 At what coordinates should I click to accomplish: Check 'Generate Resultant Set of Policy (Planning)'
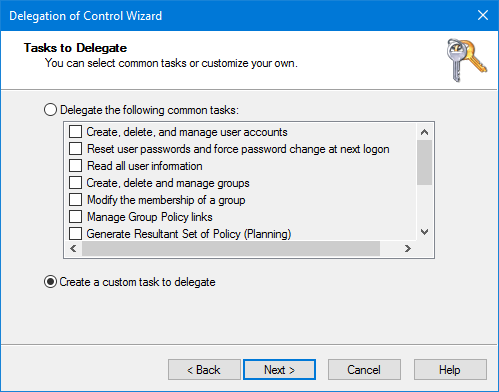tap(75, 234)
